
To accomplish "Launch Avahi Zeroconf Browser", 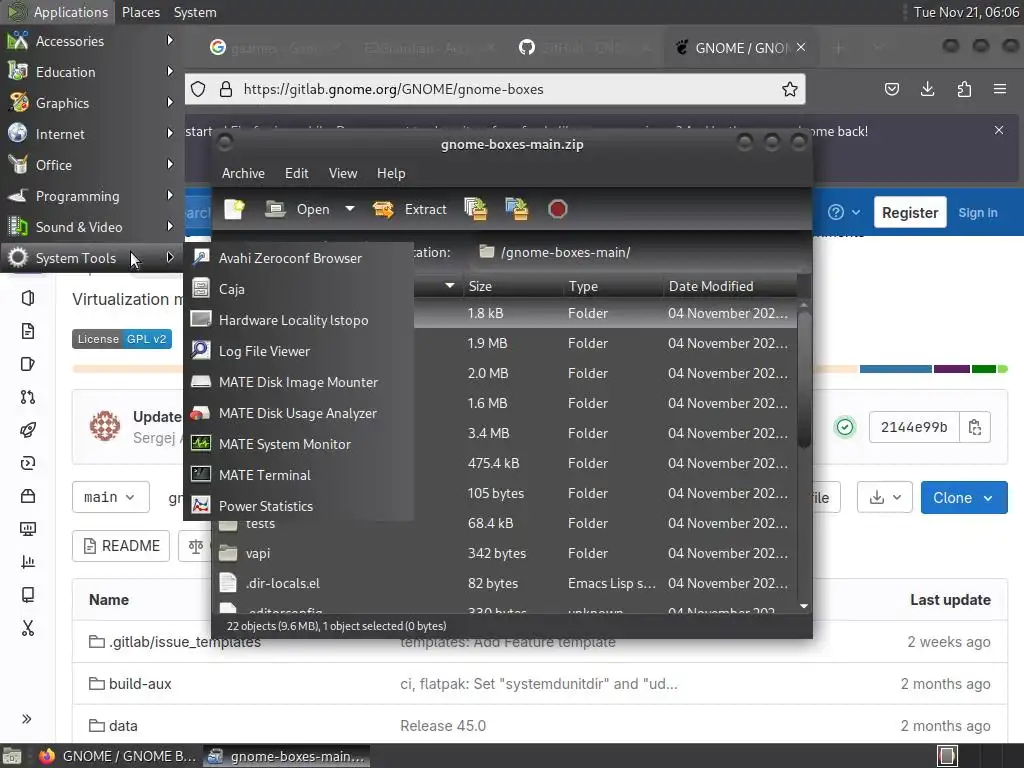I will [x=298, y=258].
